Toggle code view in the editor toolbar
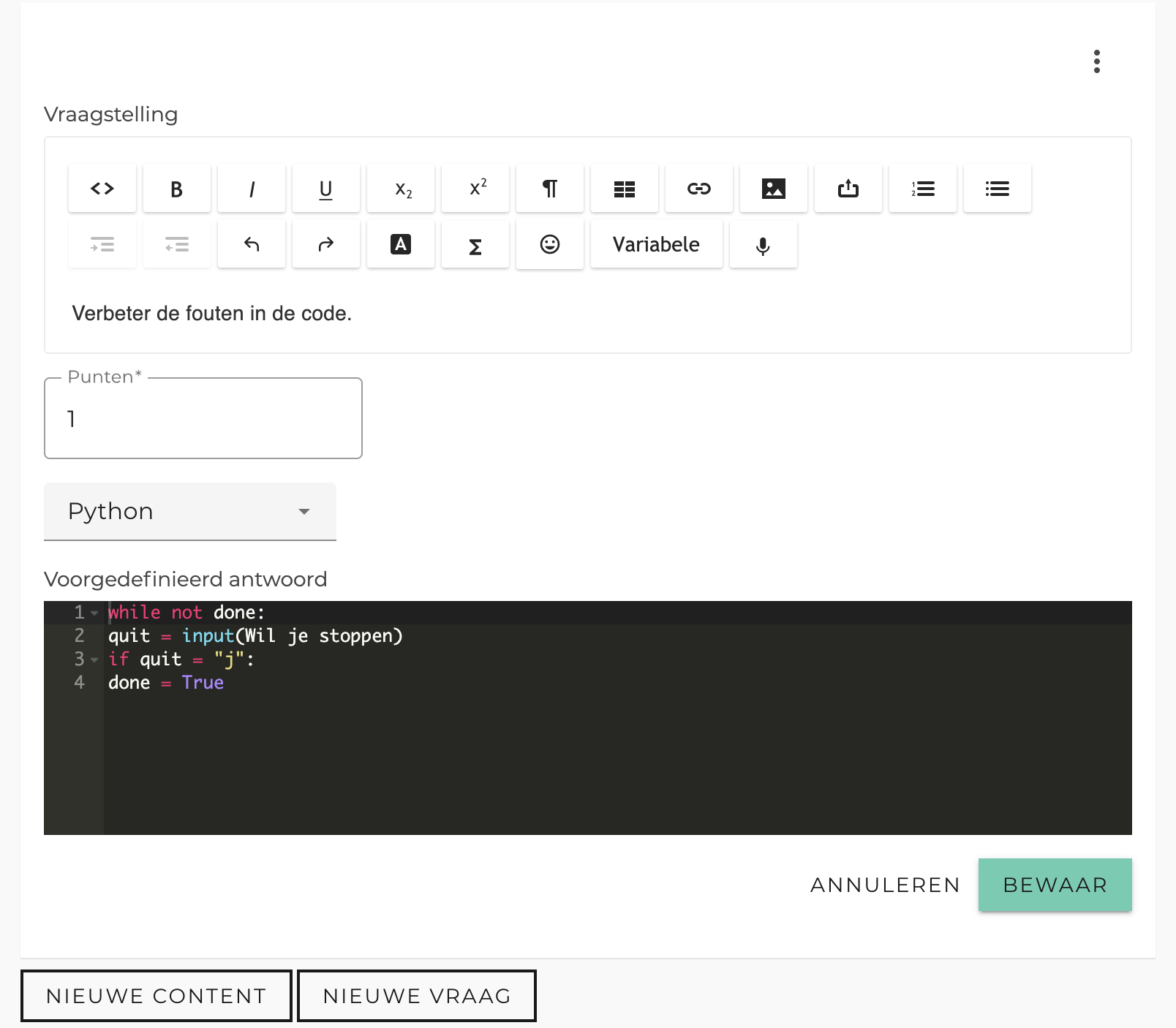1176x1028 pixels. pos(102,189)
